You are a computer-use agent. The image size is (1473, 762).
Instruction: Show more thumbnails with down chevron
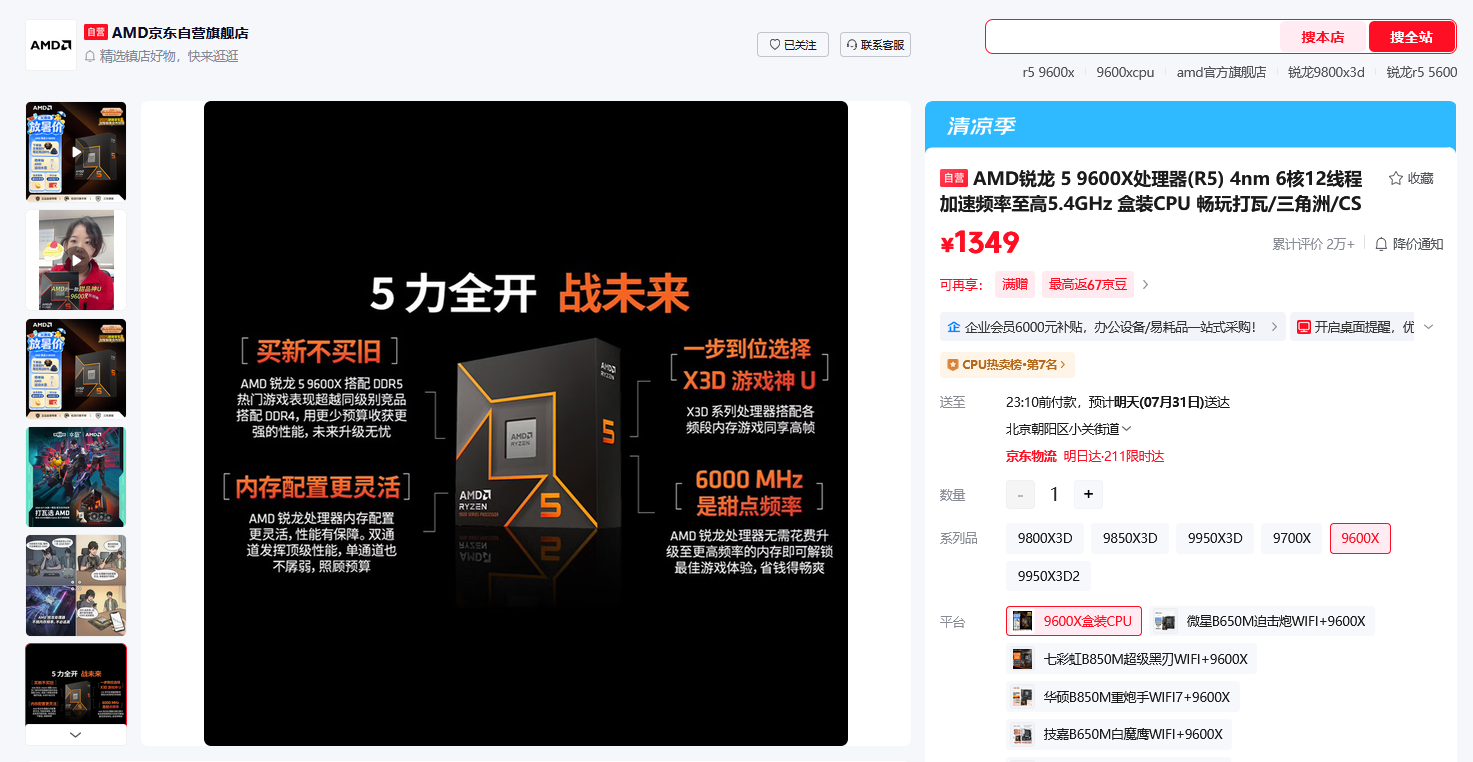coord(76,734)
